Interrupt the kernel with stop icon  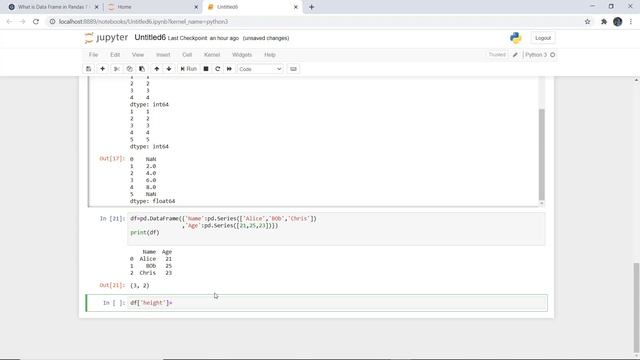[206, 69]
